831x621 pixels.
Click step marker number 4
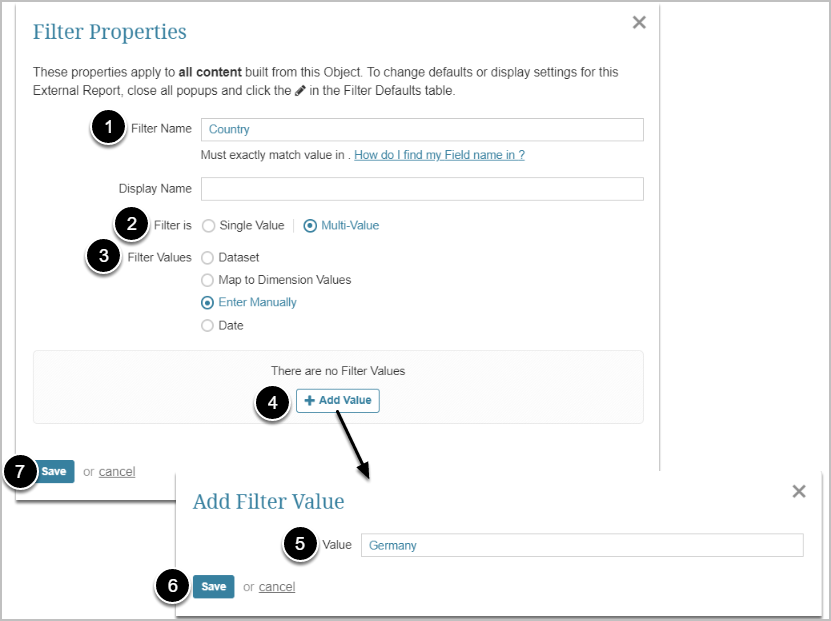coord(273,402)
